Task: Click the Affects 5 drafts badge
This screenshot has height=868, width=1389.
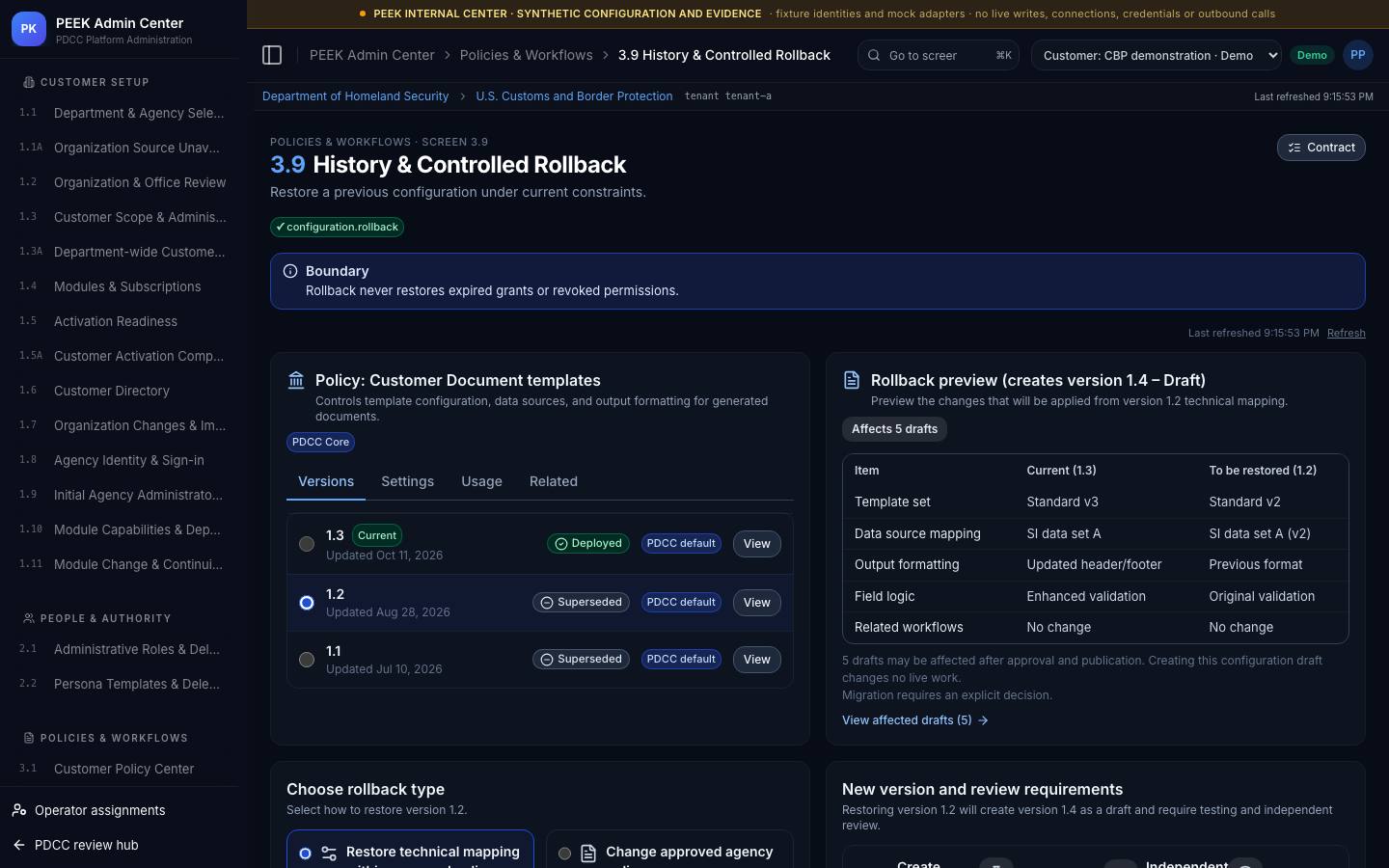Action: (x=894, y=429)
